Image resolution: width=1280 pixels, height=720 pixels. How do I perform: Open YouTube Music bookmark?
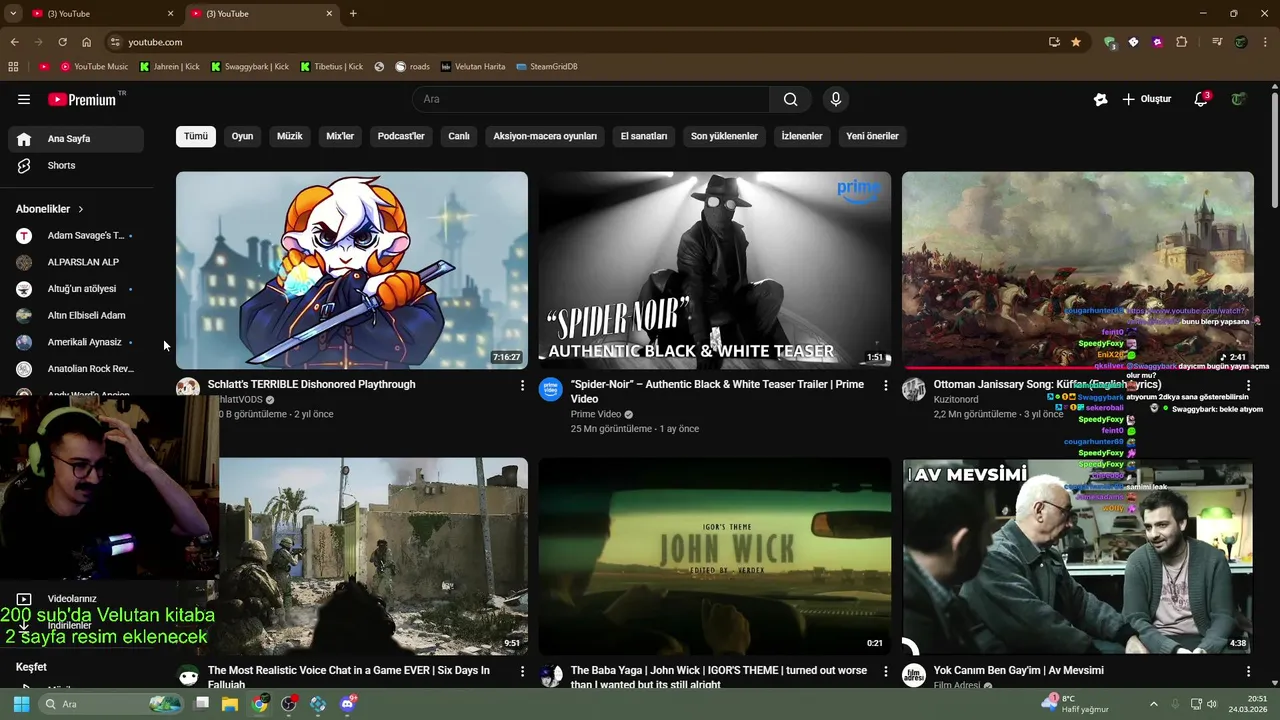pos(94,67)
